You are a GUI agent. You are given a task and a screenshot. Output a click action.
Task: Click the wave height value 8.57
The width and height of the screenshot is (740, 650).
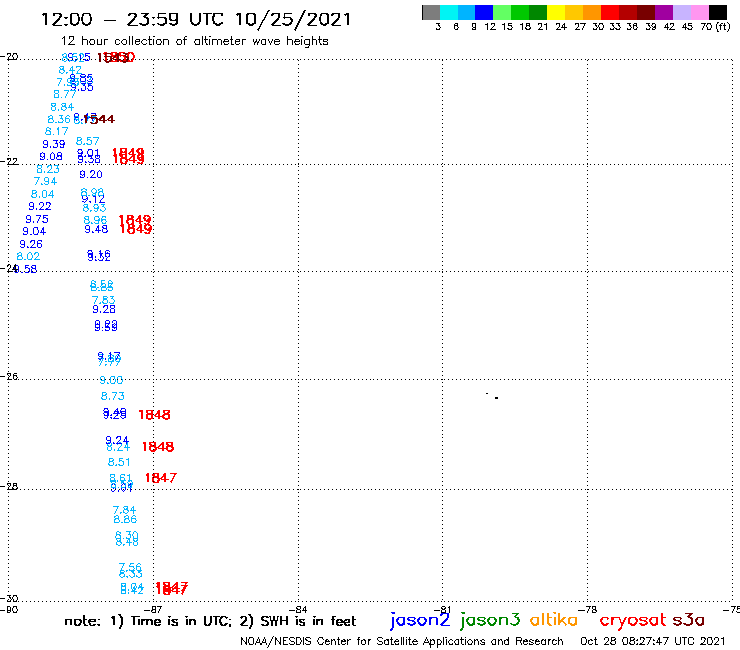(x=88, y=141)
